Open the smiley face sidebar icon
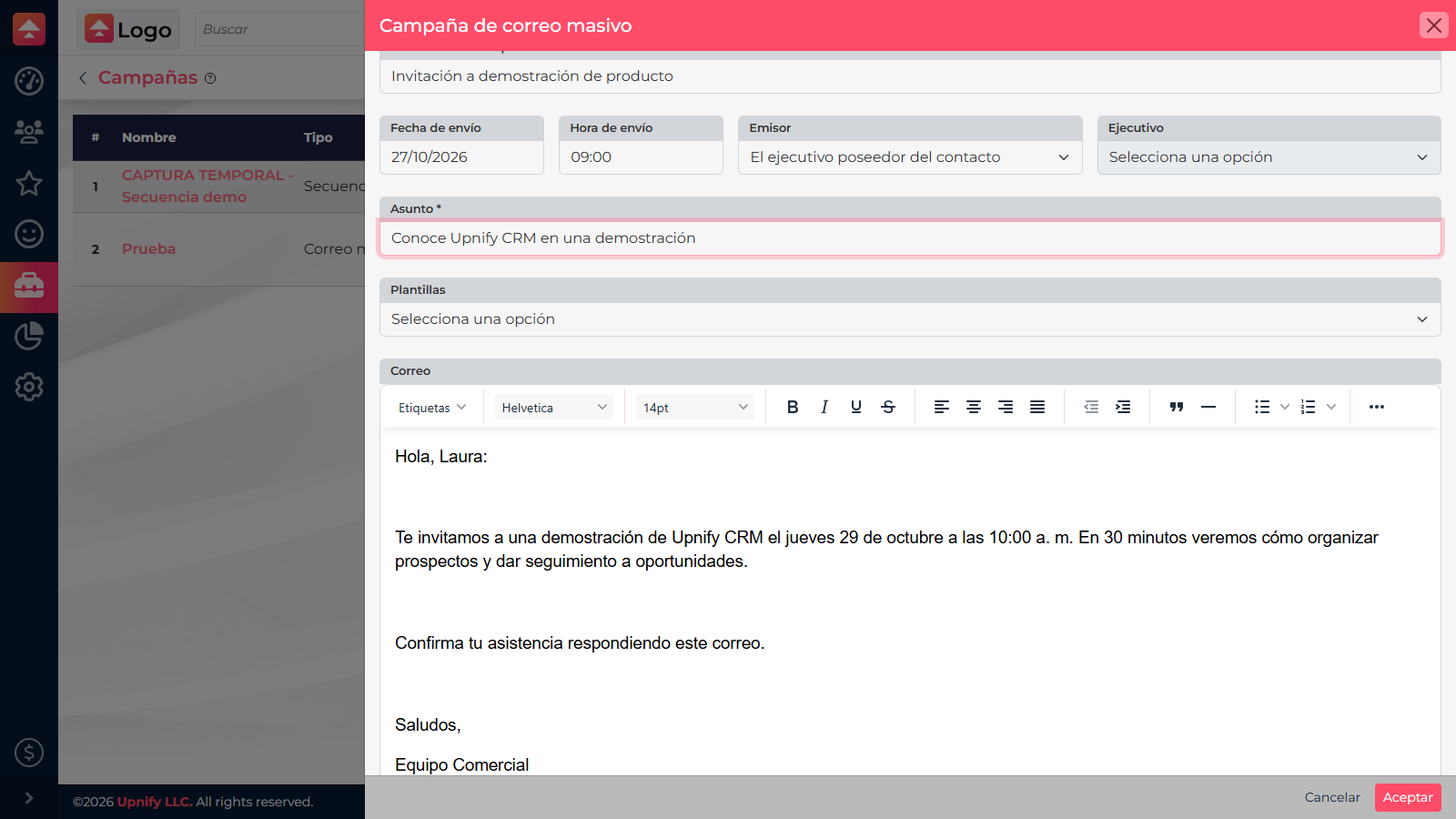Image resolution: width=1456 pixels, height=819 pixels. tap(29, 234)
